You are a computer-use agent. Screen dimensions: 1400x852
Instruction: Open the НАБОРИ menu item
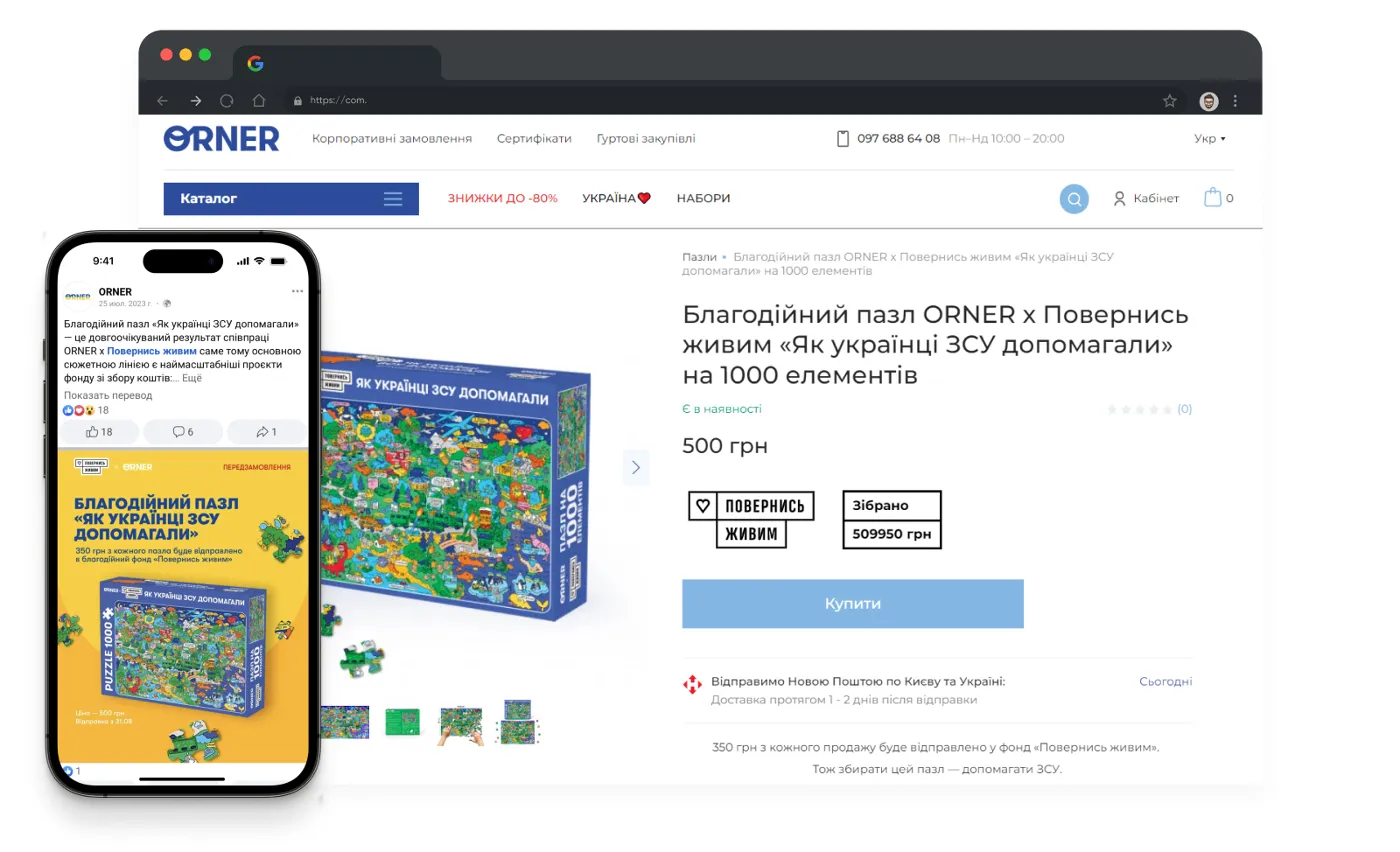point(703,198)
